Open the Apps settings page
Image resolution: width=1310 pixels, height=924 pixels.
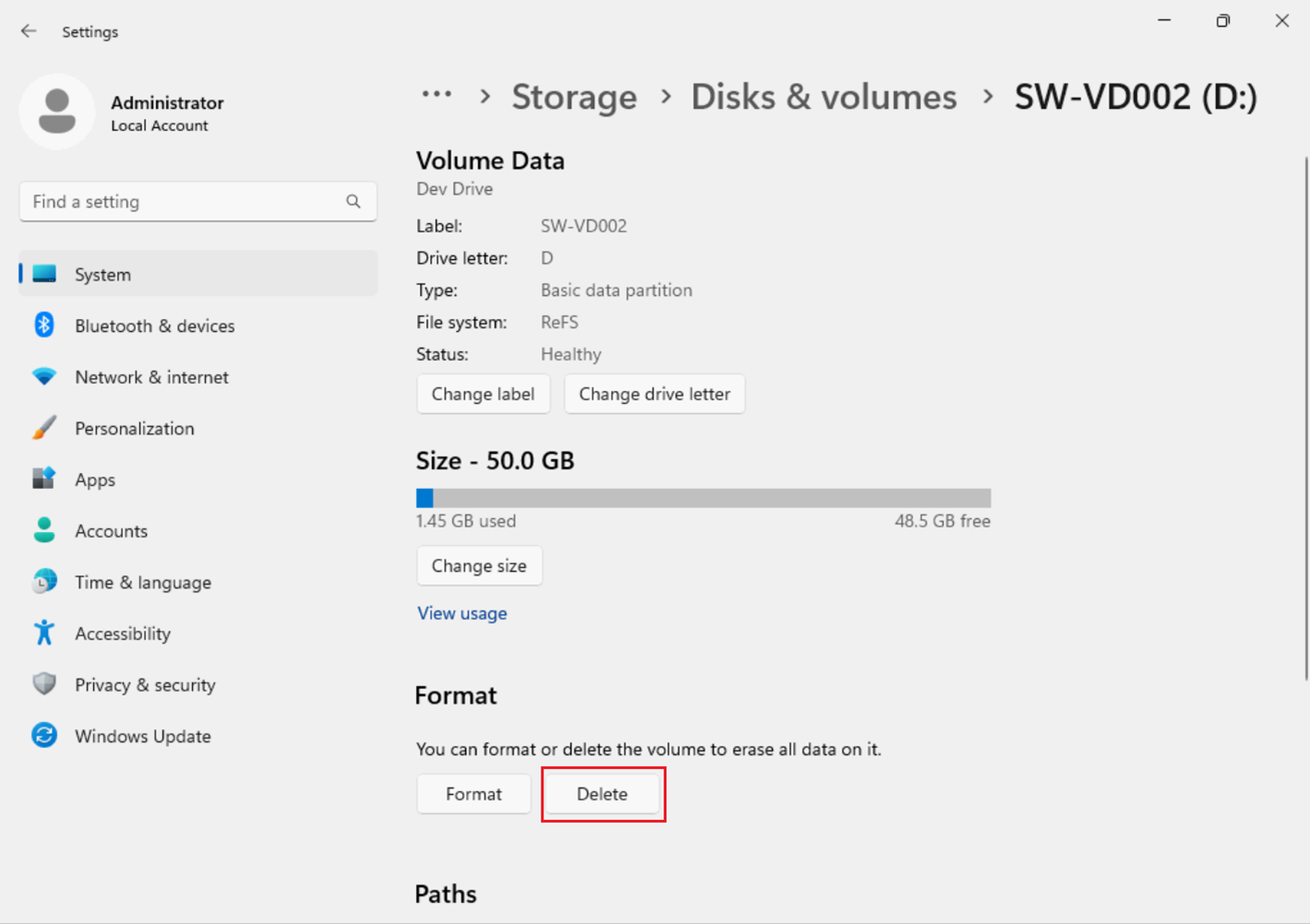click(x=95, y=480)
